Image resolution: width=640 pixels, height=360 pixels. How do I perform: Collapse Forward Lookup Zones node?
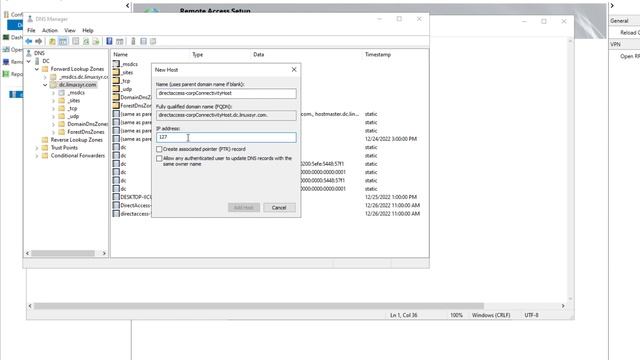pos(37,69)
